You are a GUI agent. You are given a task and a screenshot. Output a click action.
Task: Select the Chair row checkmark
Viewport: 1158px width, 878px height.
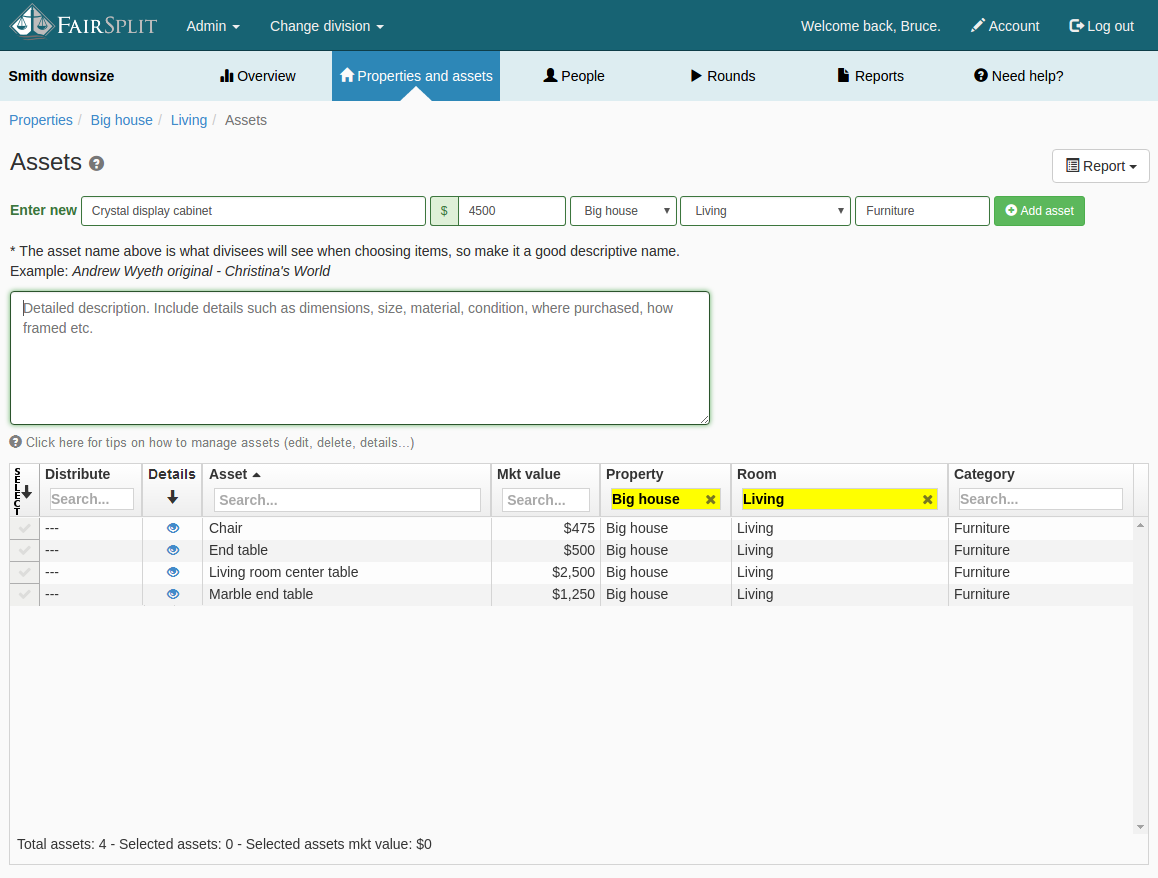(x=24, y=528)
